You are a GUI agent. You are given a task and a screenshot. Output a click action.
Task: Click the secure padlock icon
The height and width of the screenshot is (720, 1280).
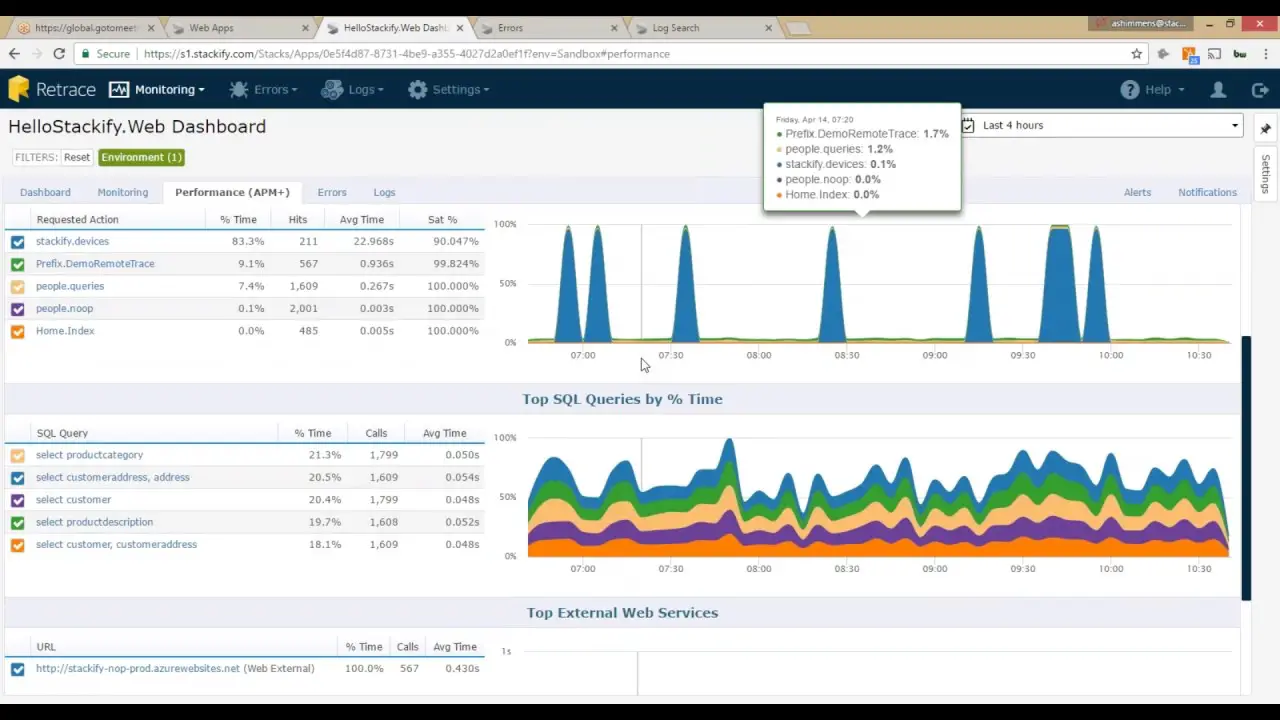86,54
